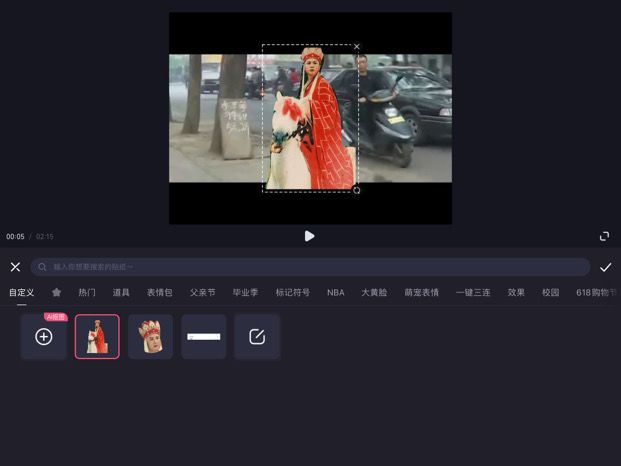This screenshot has height=466, width=621.
Task: Switch to the 效果 tab
Action: (516, 293)
